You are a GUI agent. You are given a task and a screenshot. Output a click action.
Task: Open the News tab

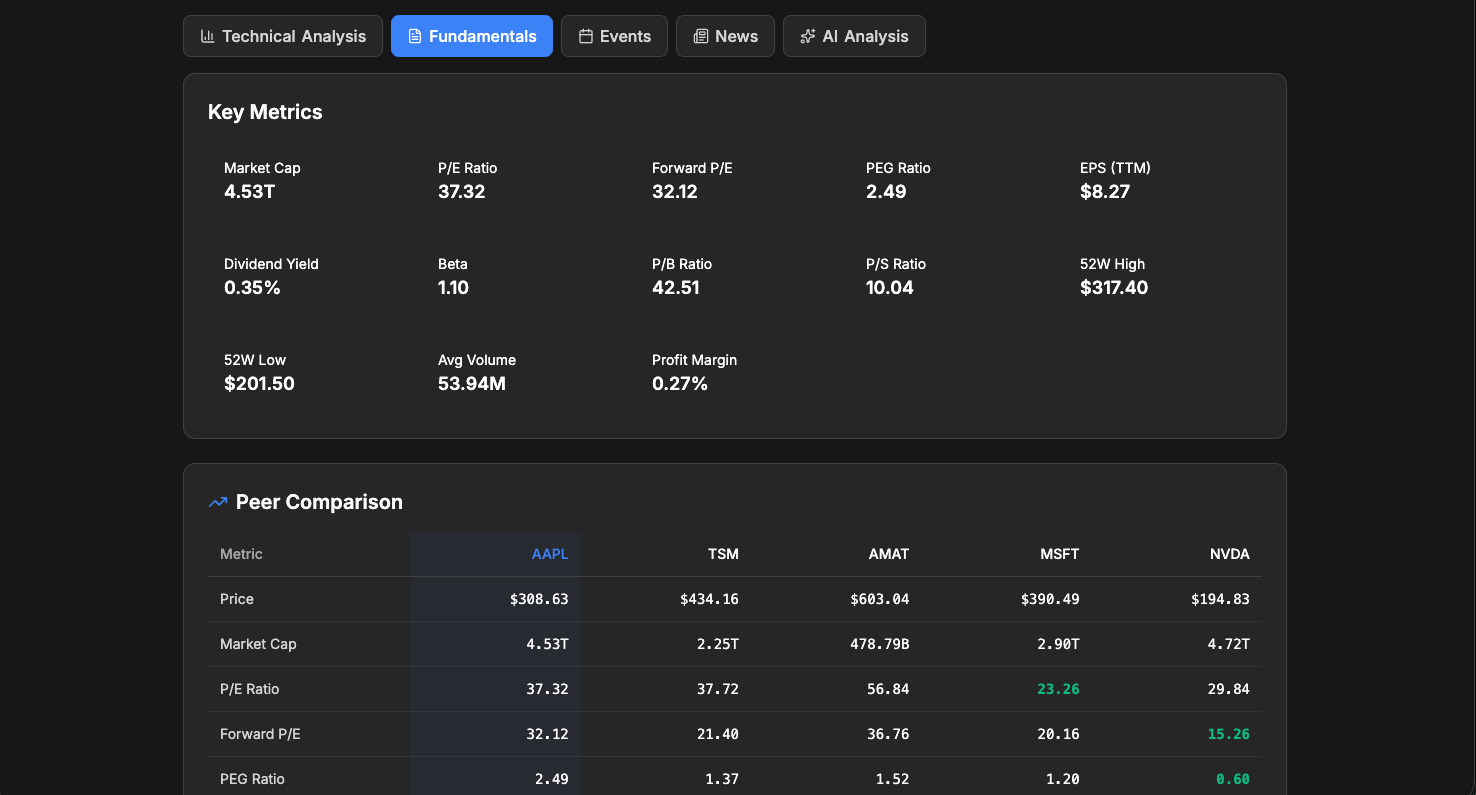coord(725,36)
